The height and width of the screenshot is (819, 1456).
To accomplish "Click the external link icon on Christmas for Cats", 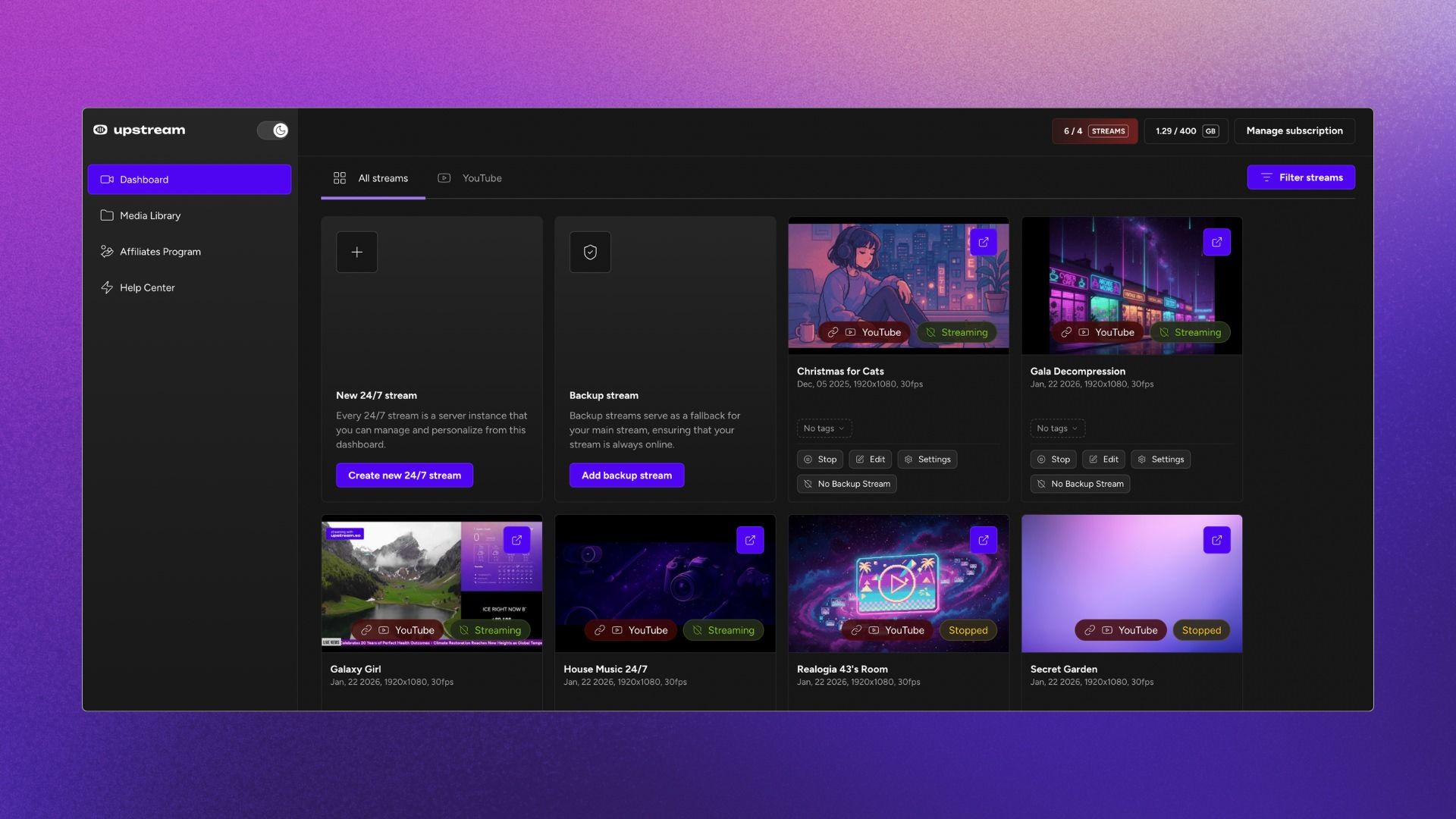I will coord(983,242).
